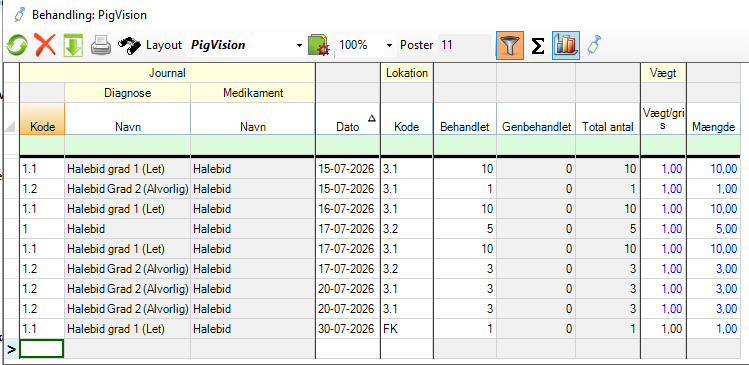Click the green download arrow icon
Viewport: 749px width, 365px height.
tap(73, 46)
